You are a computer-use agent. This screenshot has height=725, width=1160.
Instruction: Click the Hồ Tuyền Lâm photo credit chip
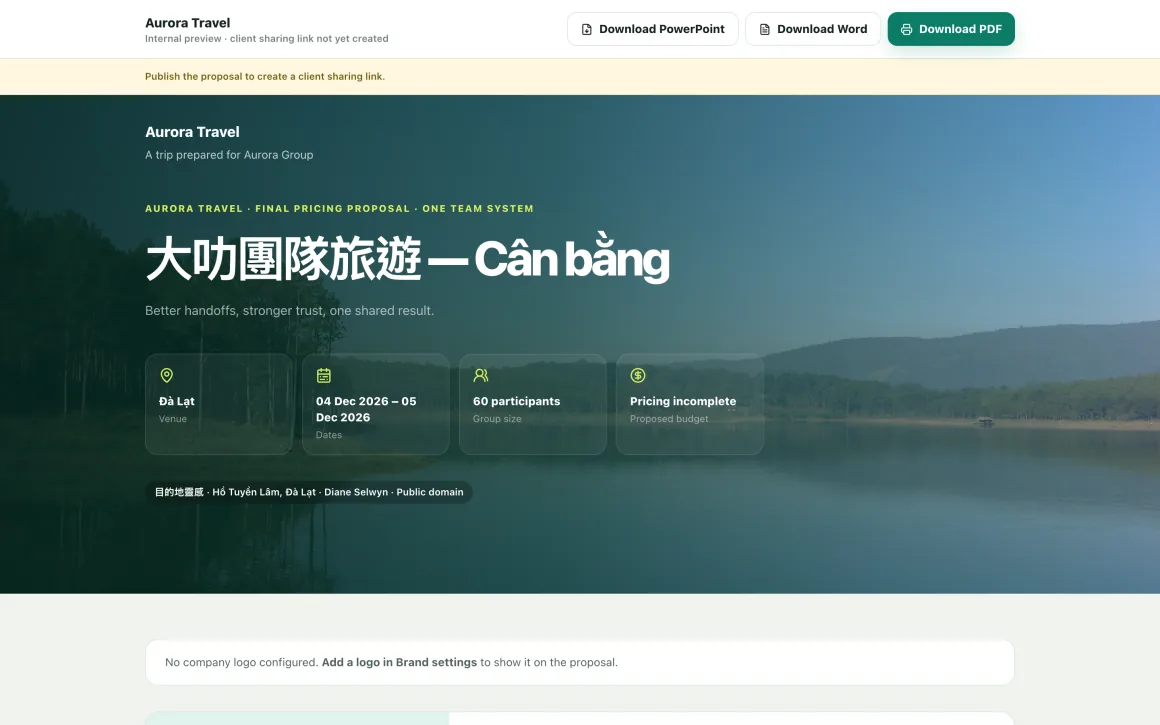pyautogui.click(x=308, y=492)
